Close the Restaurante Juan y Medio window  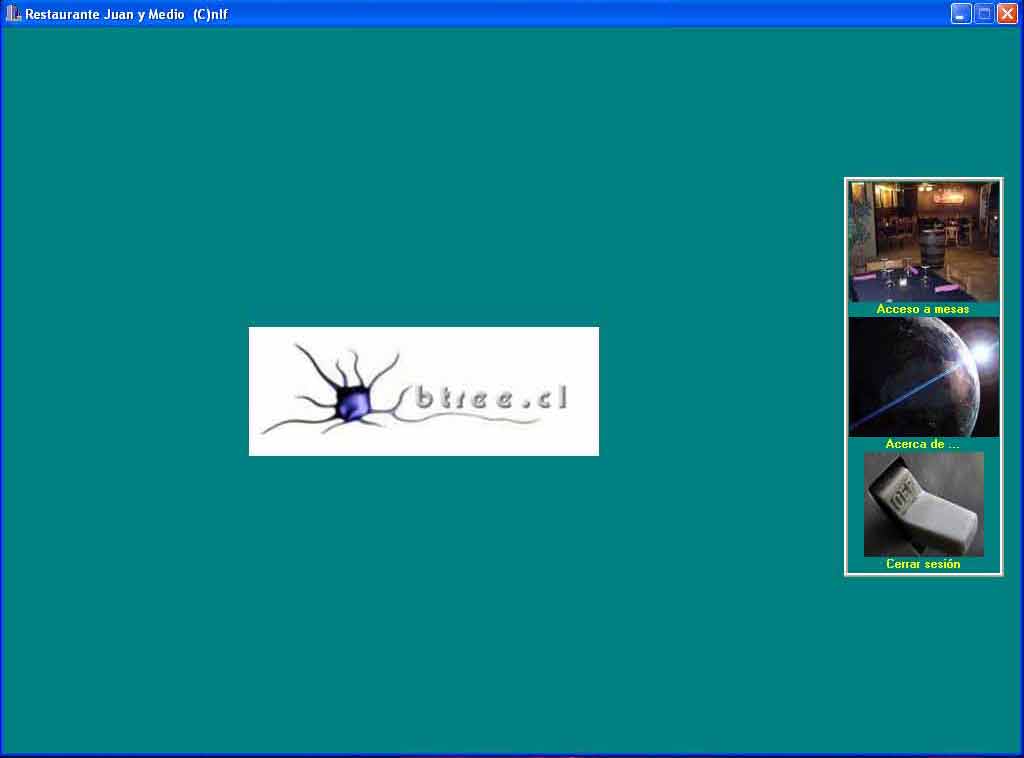1007,14
